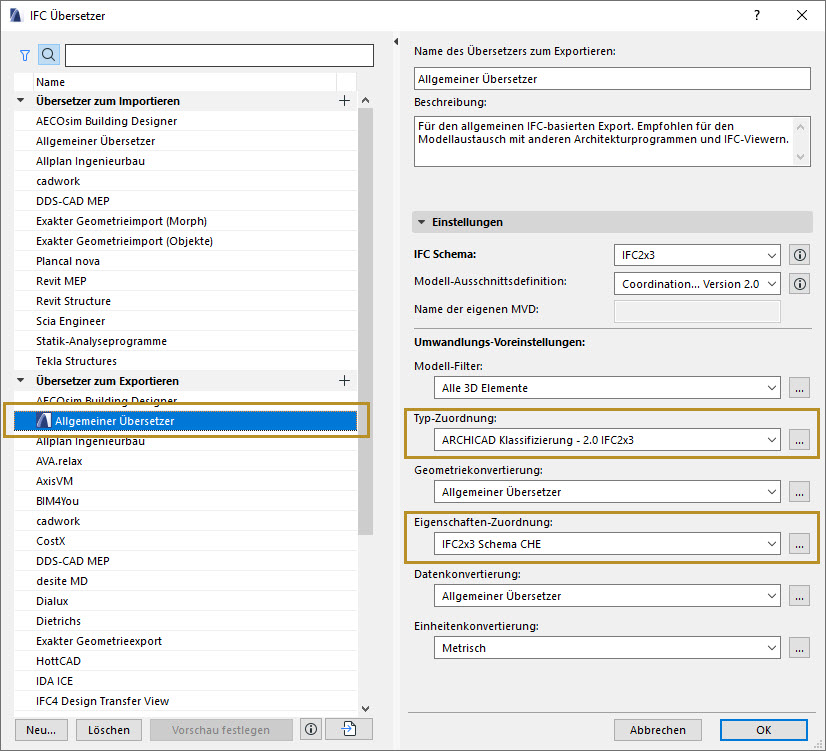Open Typ-Zuordnung options with the ellipsis button

pos(799,440)
